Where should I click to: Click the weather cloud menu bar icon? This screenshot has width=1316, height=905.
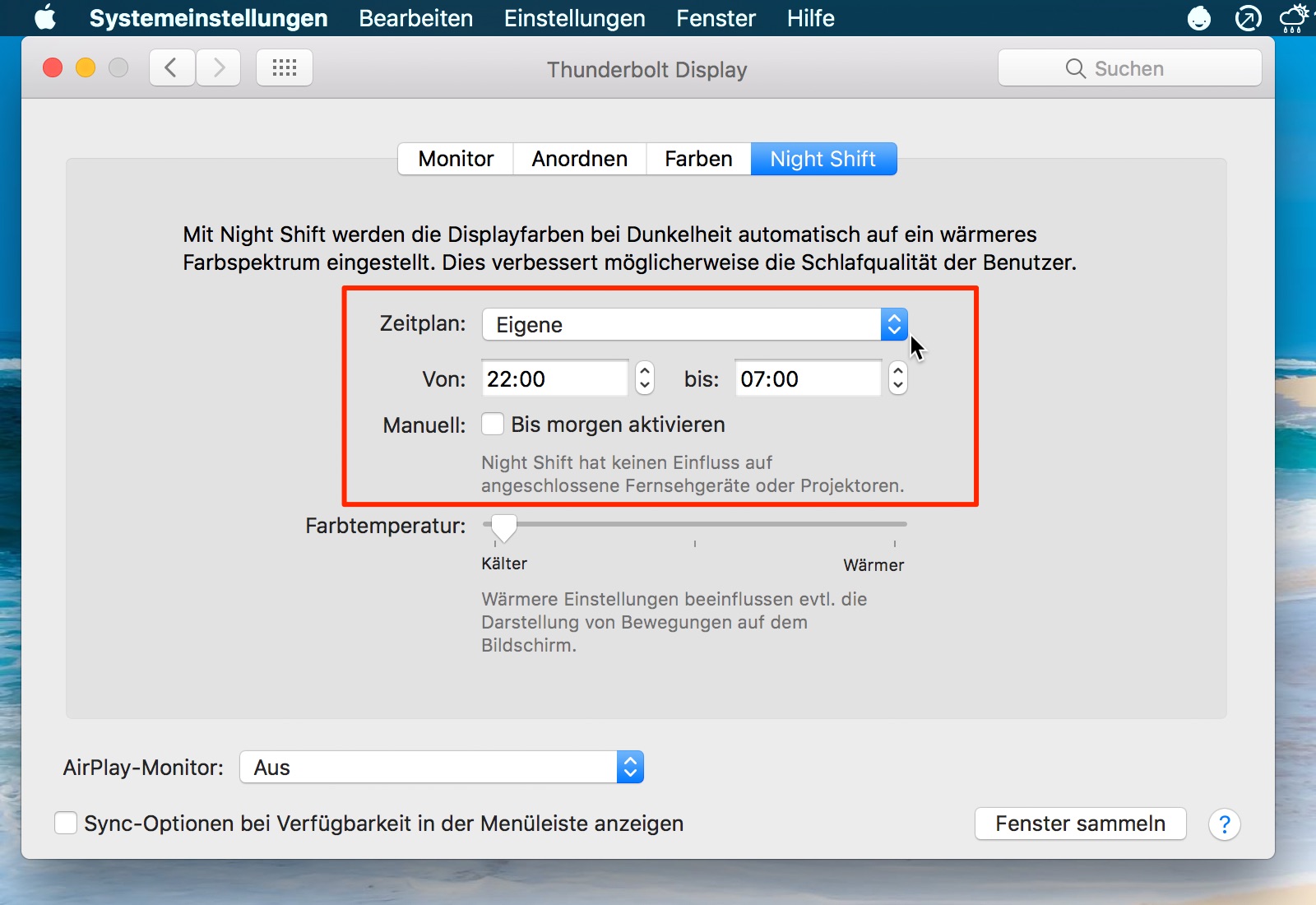[x=1295, y=17]
